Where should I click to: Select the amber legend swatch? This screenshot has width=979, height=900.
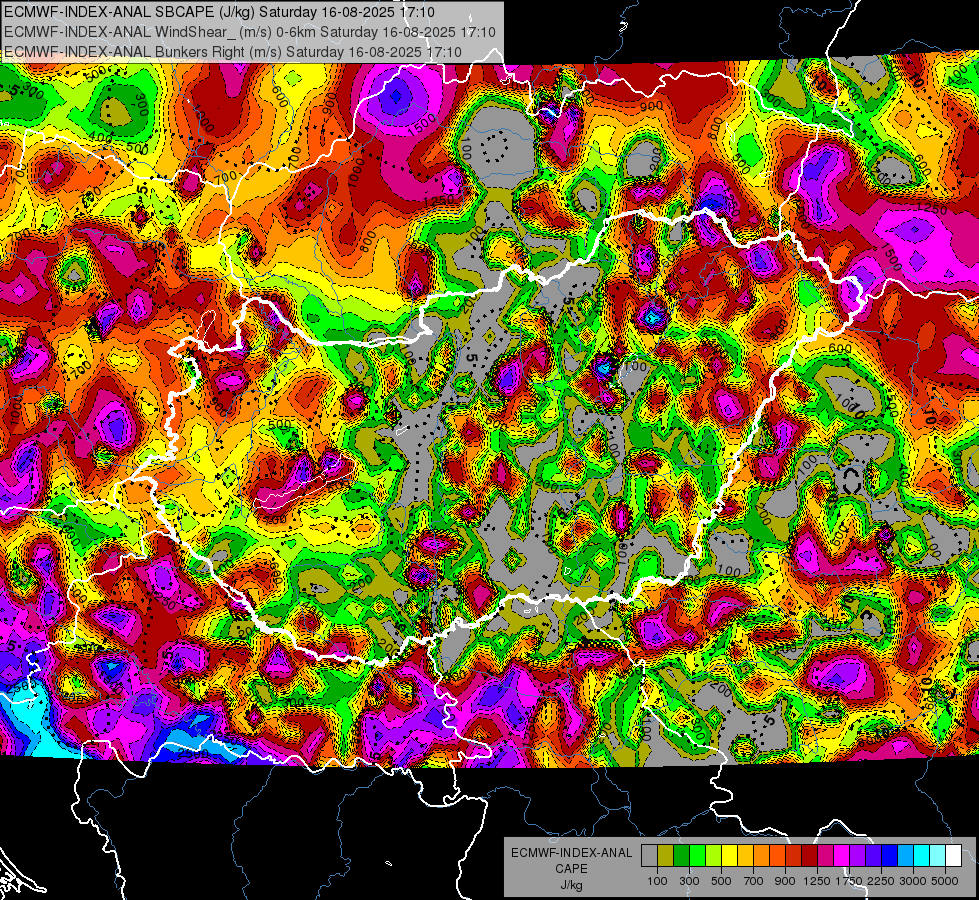745,856
